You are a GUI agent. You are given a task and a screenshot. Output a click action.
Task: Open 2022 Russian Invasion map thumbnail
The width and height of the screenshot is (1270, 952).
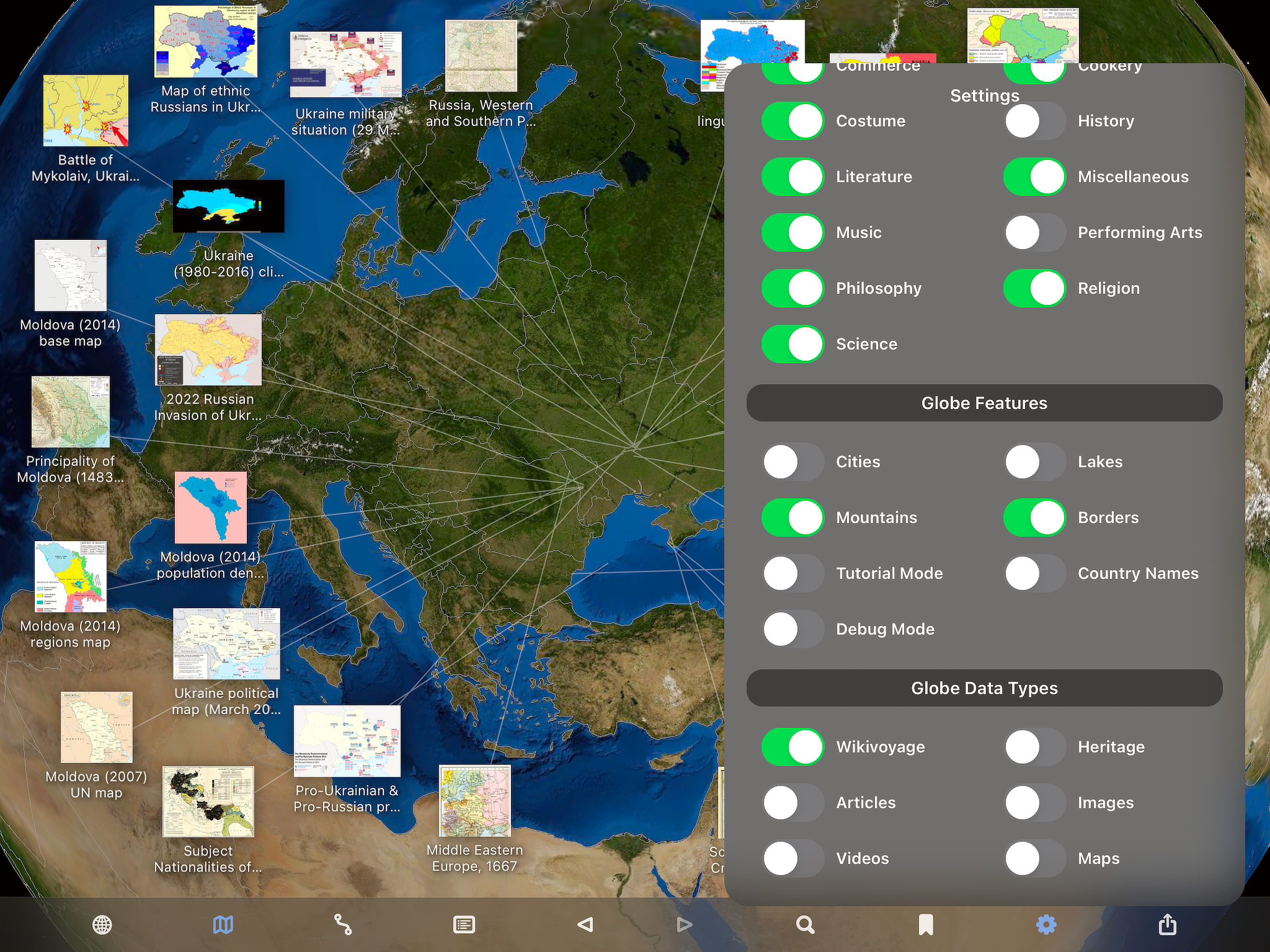(208, 350)
